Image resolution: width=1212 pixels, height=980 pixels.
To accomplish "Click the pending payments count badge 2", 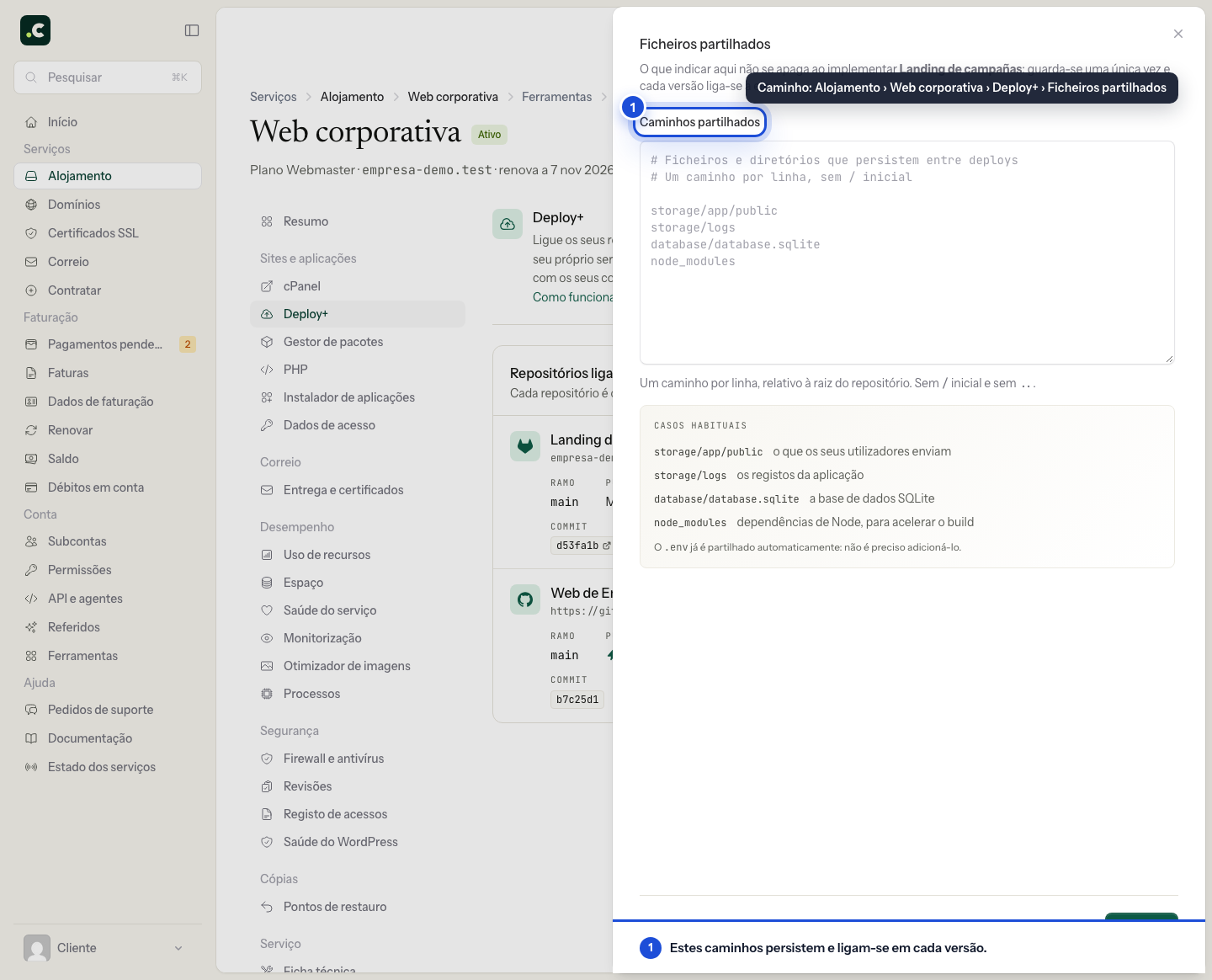I will pyautogui.click(x=188, y=344).
